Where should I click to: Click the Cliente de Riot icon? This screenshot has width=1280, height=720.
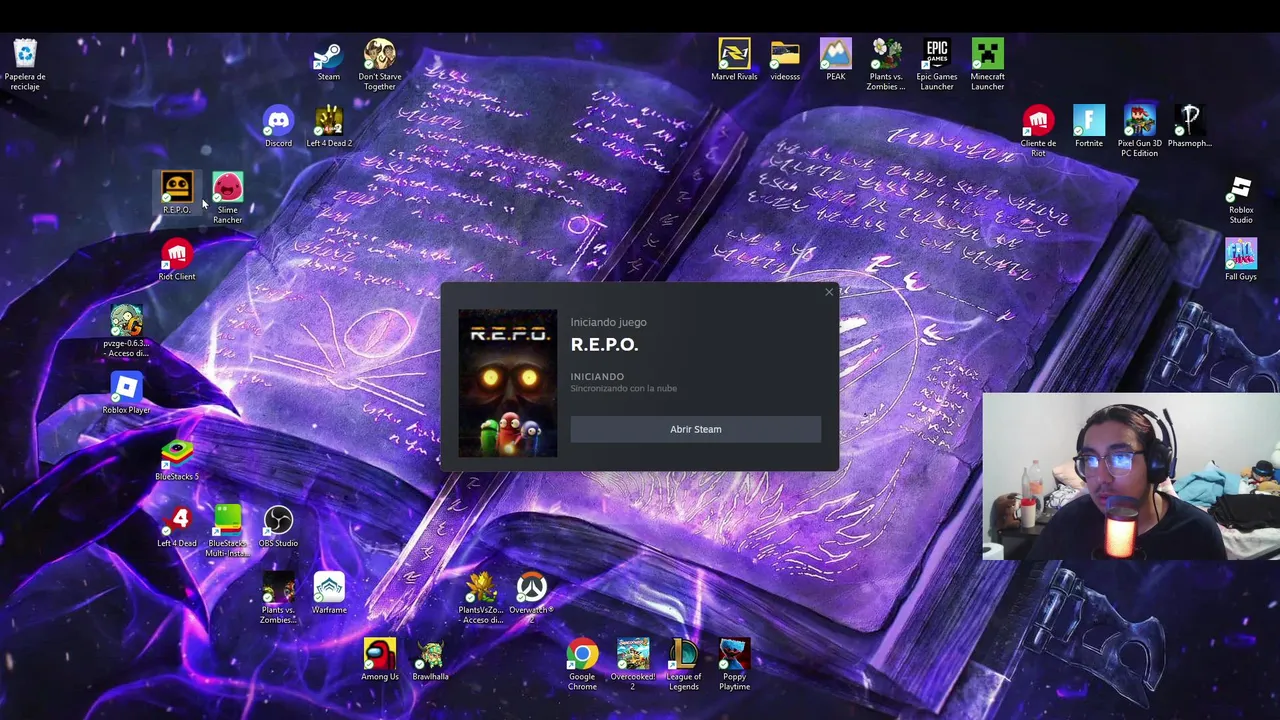[1038, 131]
